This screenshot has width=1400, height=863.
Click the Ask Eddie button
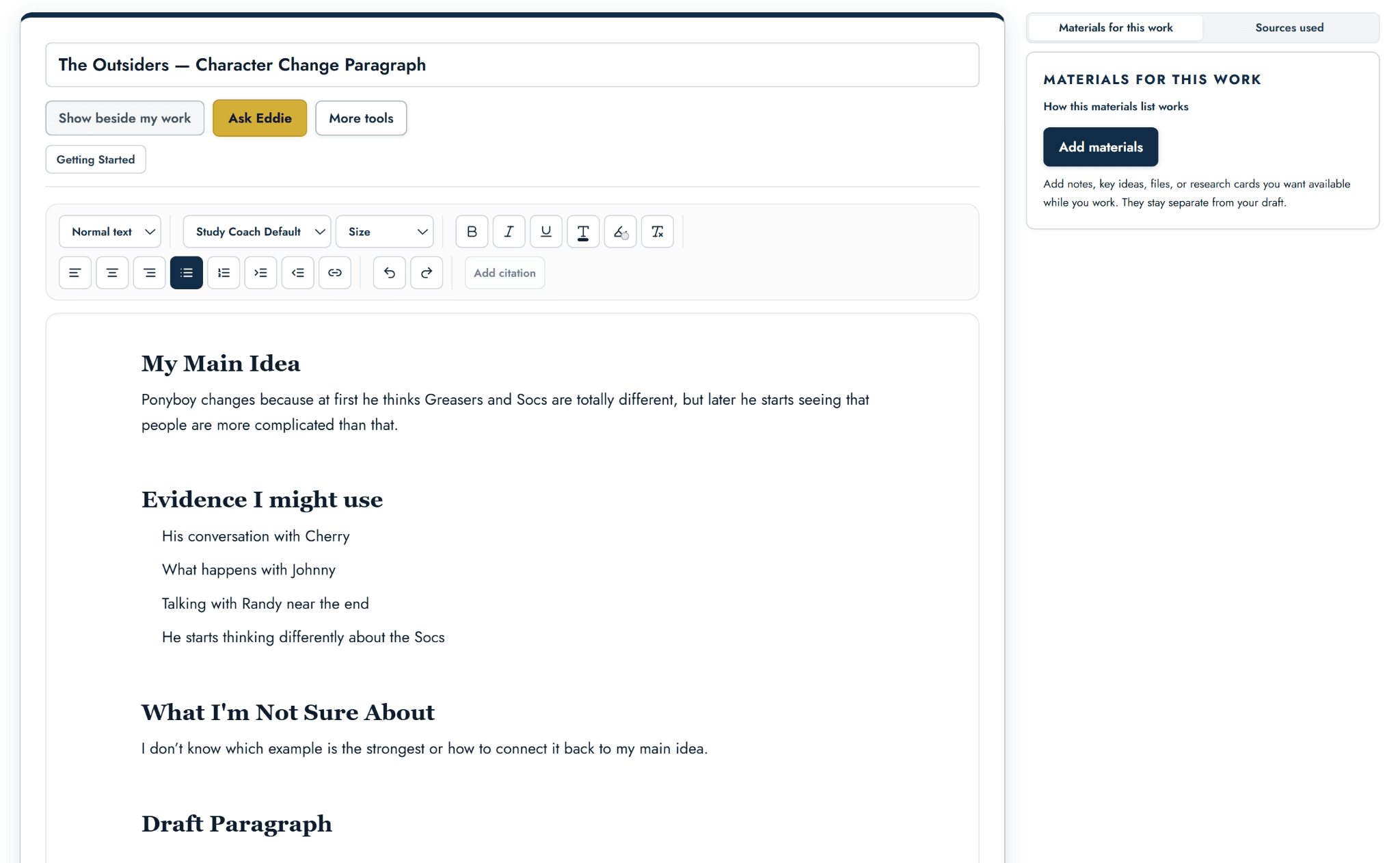260,118
